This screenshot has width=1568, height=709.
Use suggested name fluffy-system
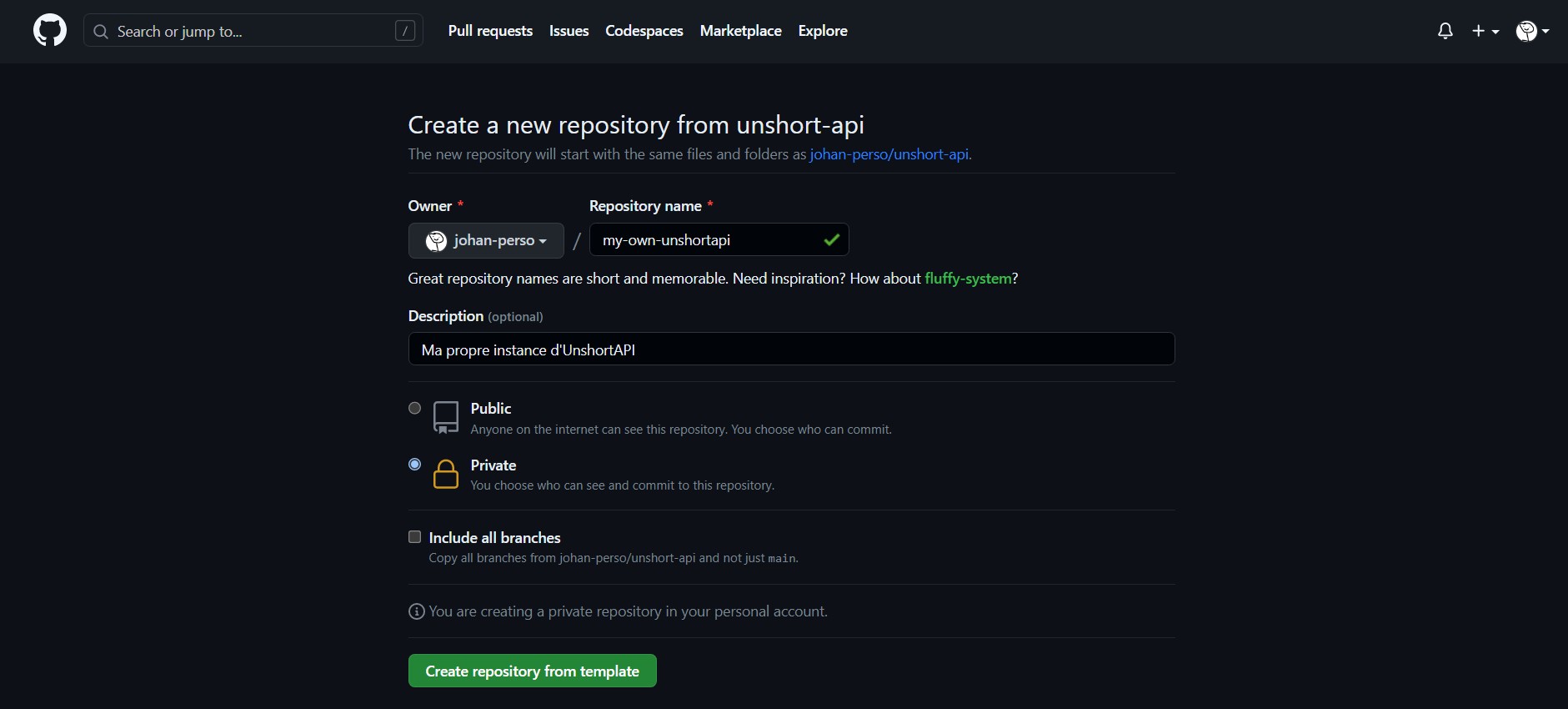pyautogui.click(x=968, y=279)
